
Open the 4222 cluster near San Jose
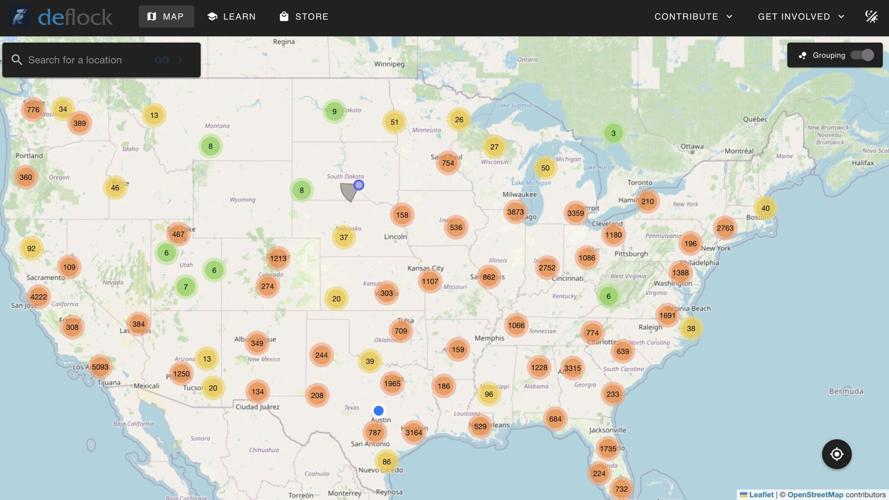(39, 296)
